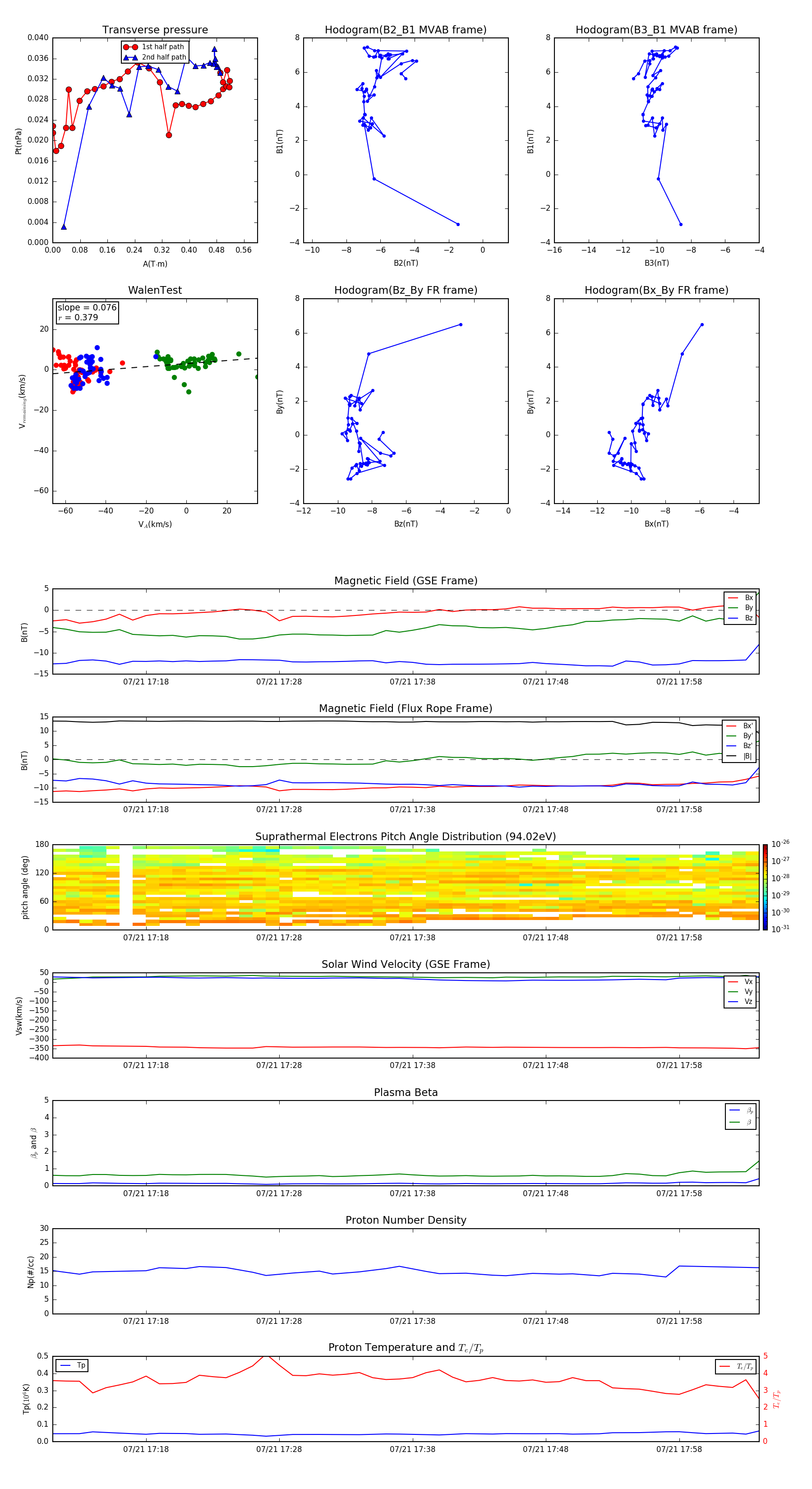Click the 'Bz(nT)' axis label
This screenshot has height=1489, width=812.
pyautogui.click(x=406, y=524)
